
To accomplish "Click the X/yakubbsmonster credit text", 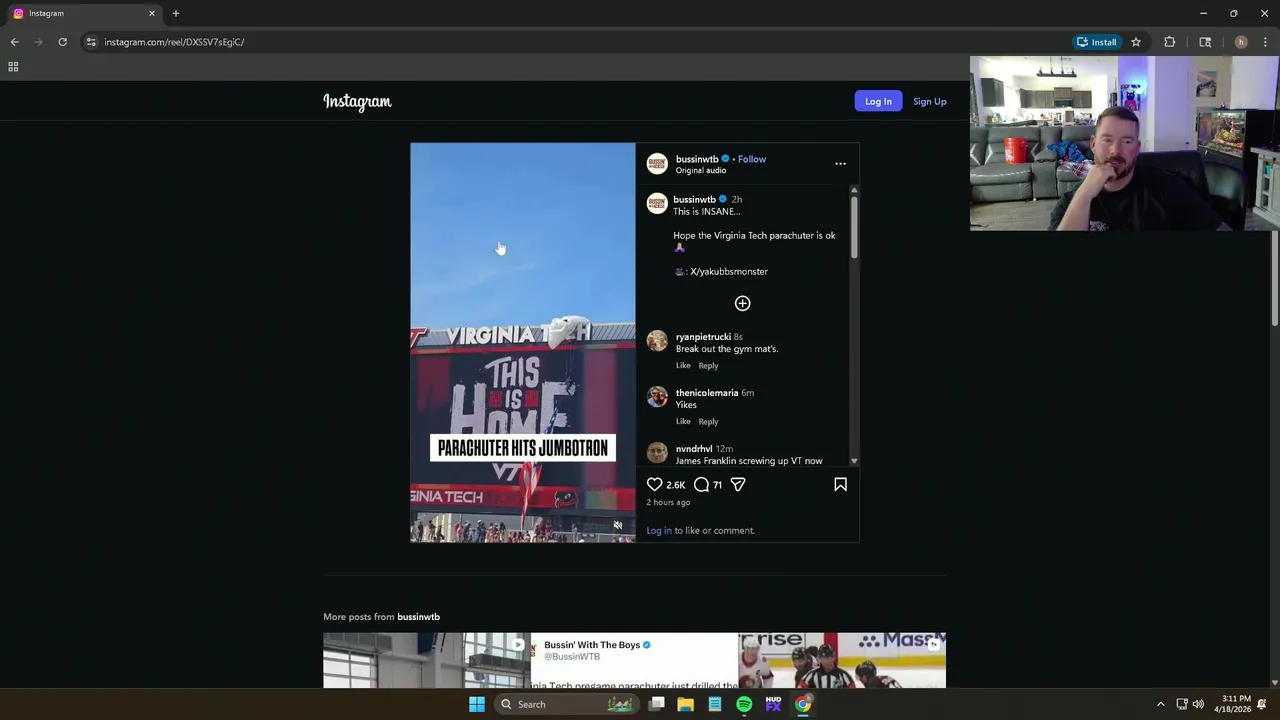I will pyautogui.click(x=729, y=271).
